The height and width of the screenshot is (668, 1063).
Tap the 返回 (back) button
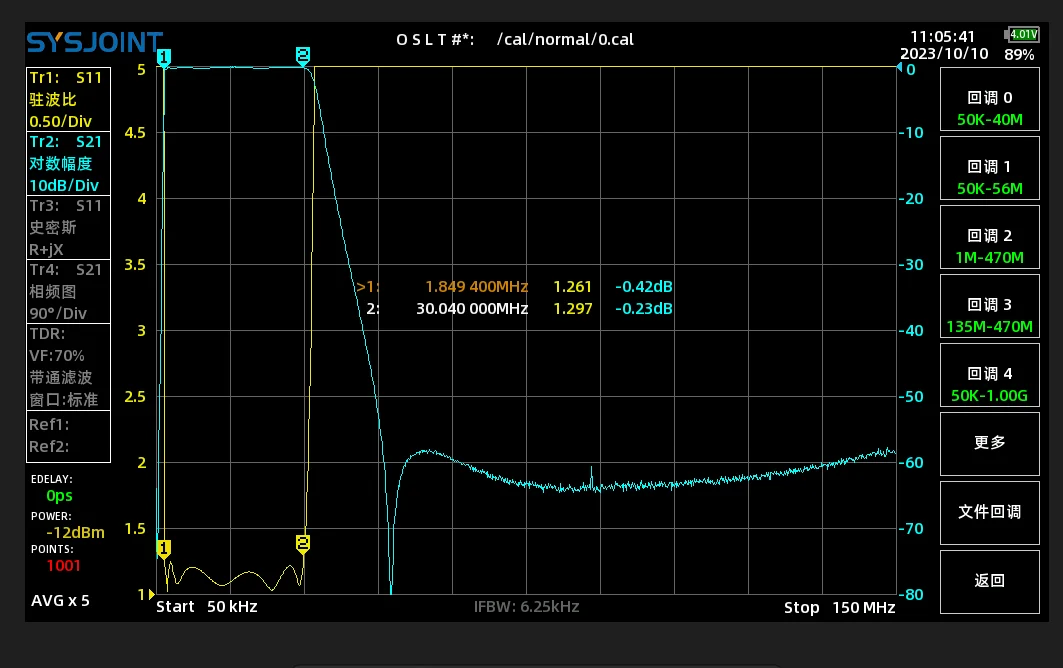click(x=989, y=582)
